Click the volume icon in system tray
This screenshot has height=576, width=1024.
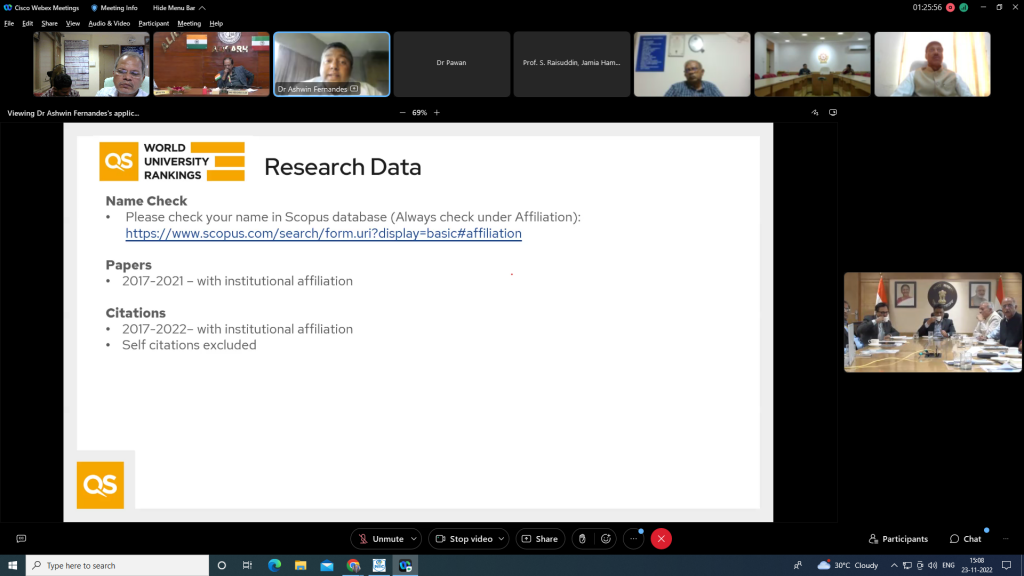[933, 566]
